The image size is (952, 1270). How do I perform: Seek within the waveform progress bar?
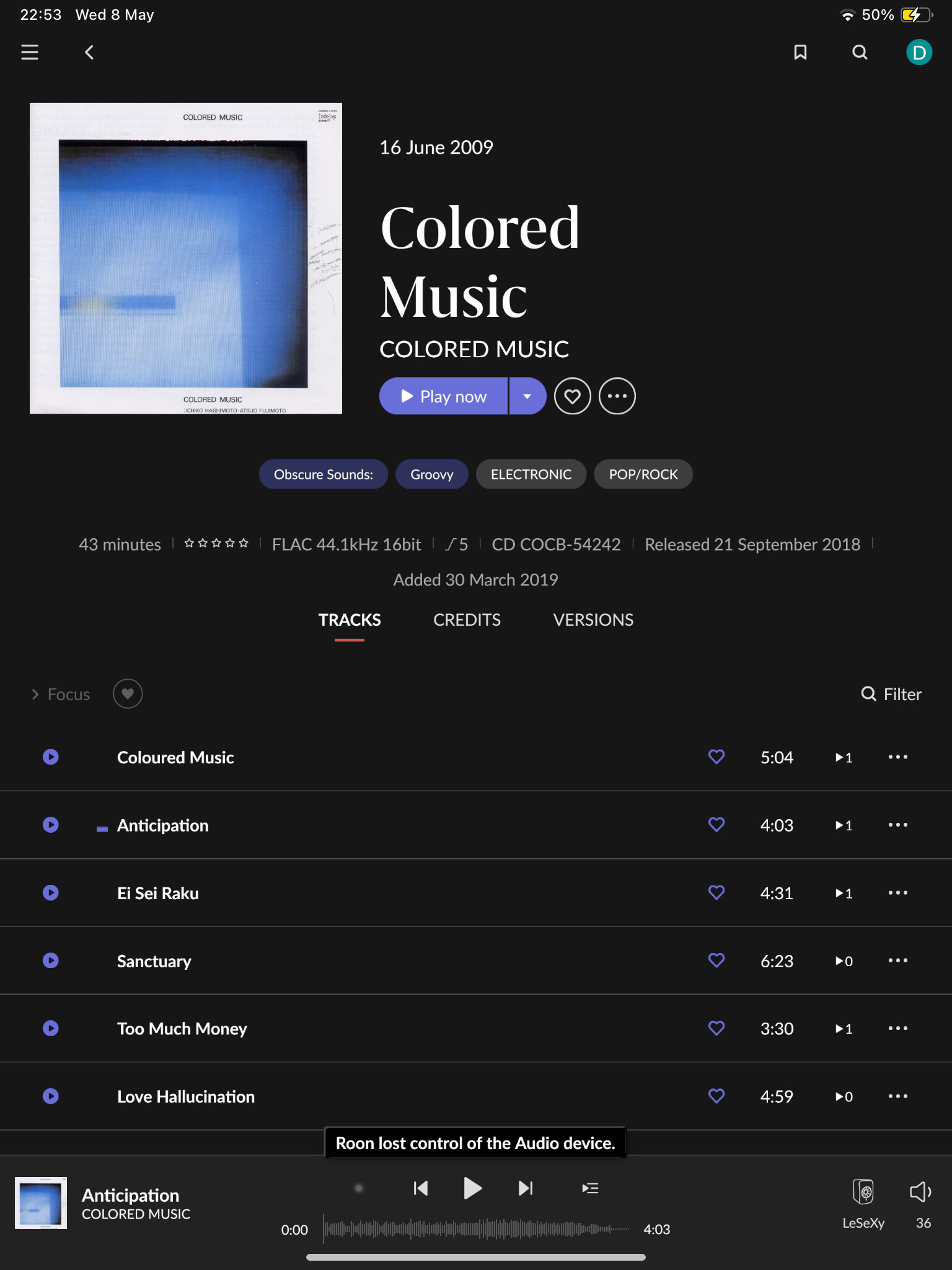[476, 1229]
